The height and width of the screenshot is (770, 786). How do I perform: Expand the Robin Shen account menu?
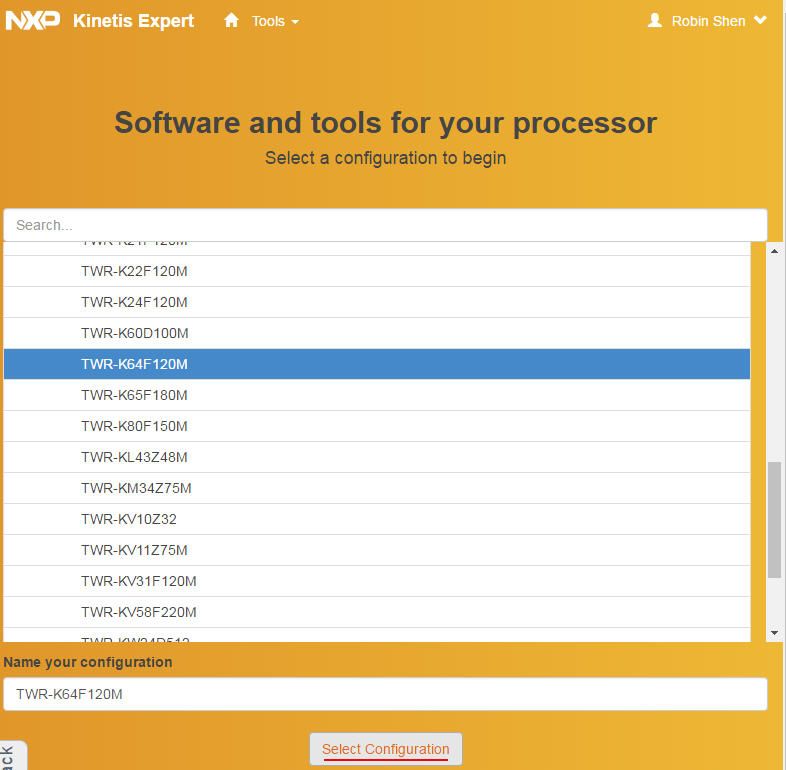(x=719, y=21)
